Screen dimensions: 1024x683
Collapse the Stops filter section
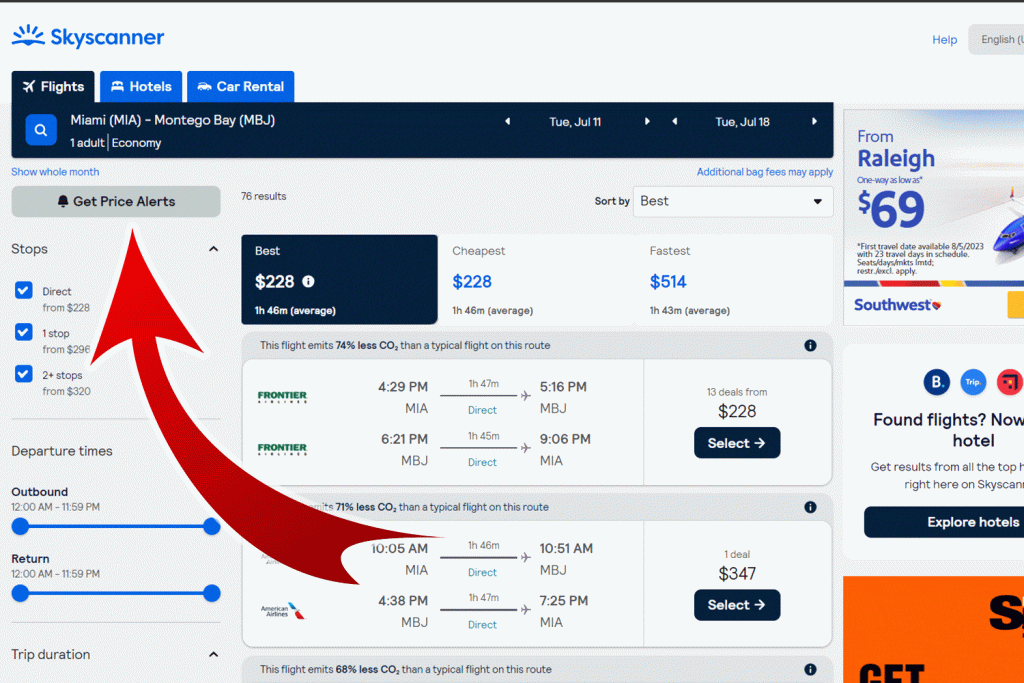[214, 249]
